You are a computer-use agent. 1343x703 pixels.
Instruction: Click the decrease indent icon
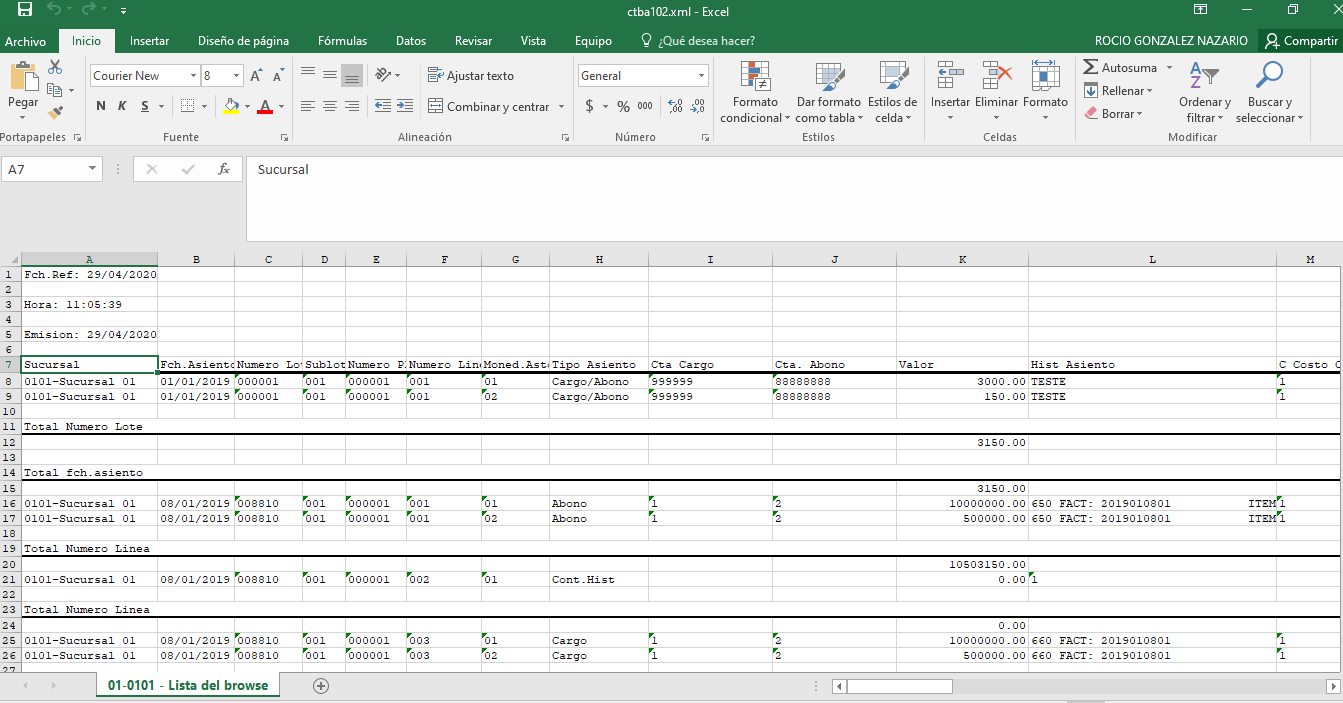(383, 106)
